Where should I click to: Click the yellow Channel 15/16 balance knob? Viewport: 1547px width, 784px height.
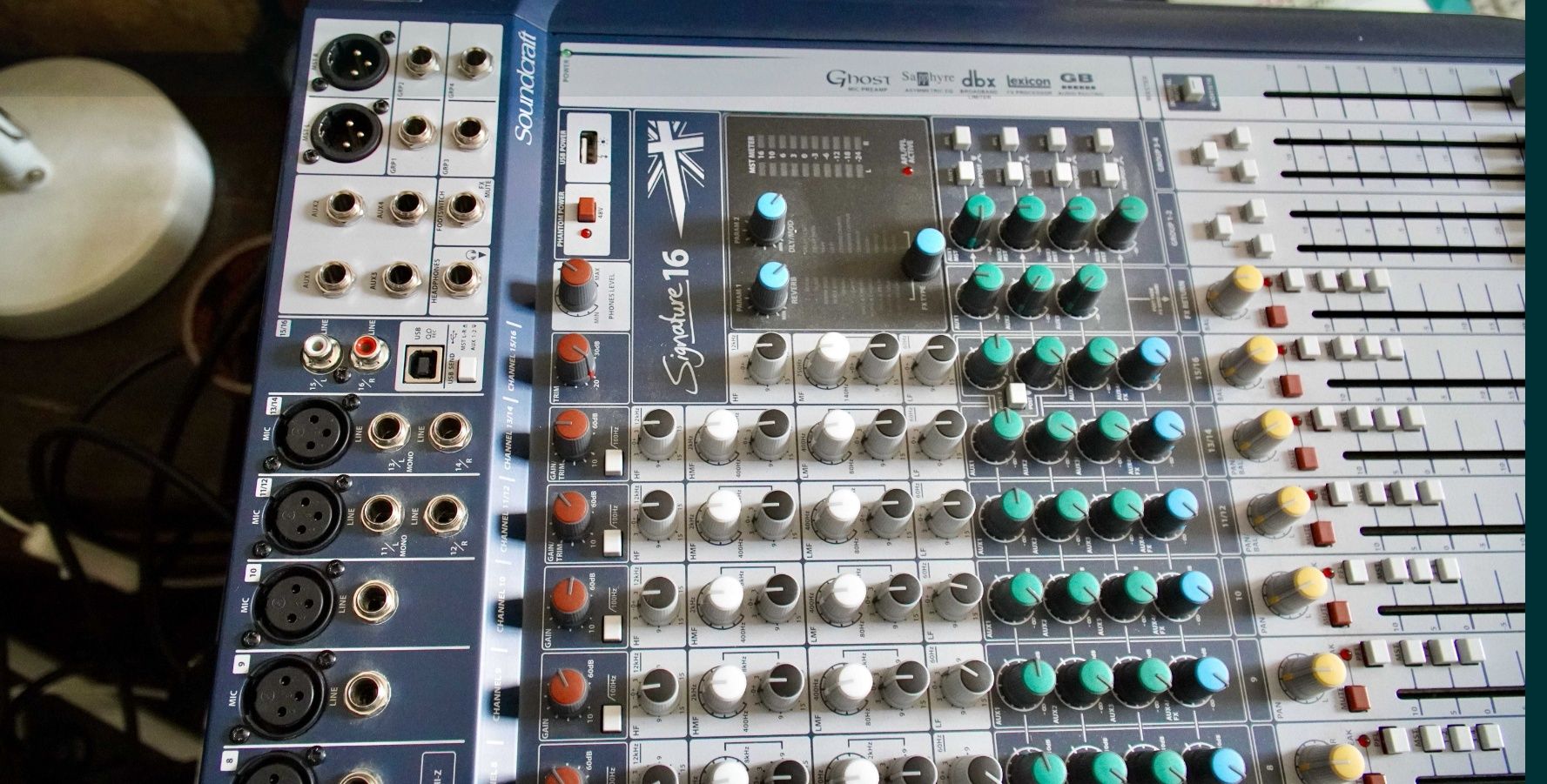point(1251,360)
